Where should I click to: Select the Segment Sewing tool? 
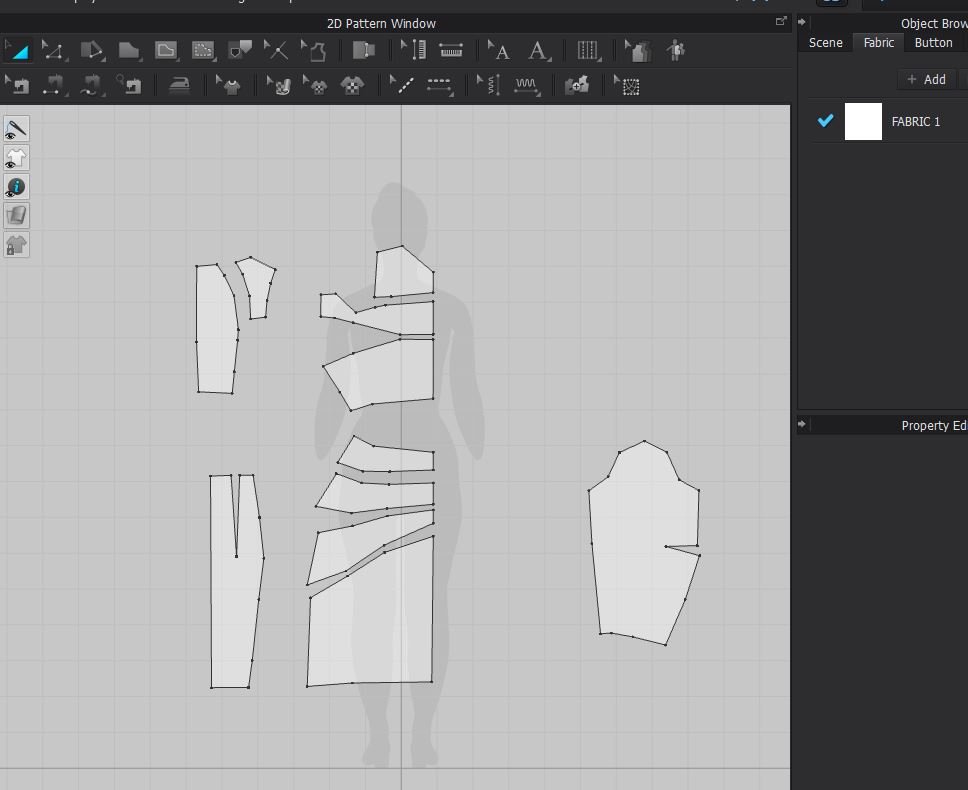tap(53, 86)
